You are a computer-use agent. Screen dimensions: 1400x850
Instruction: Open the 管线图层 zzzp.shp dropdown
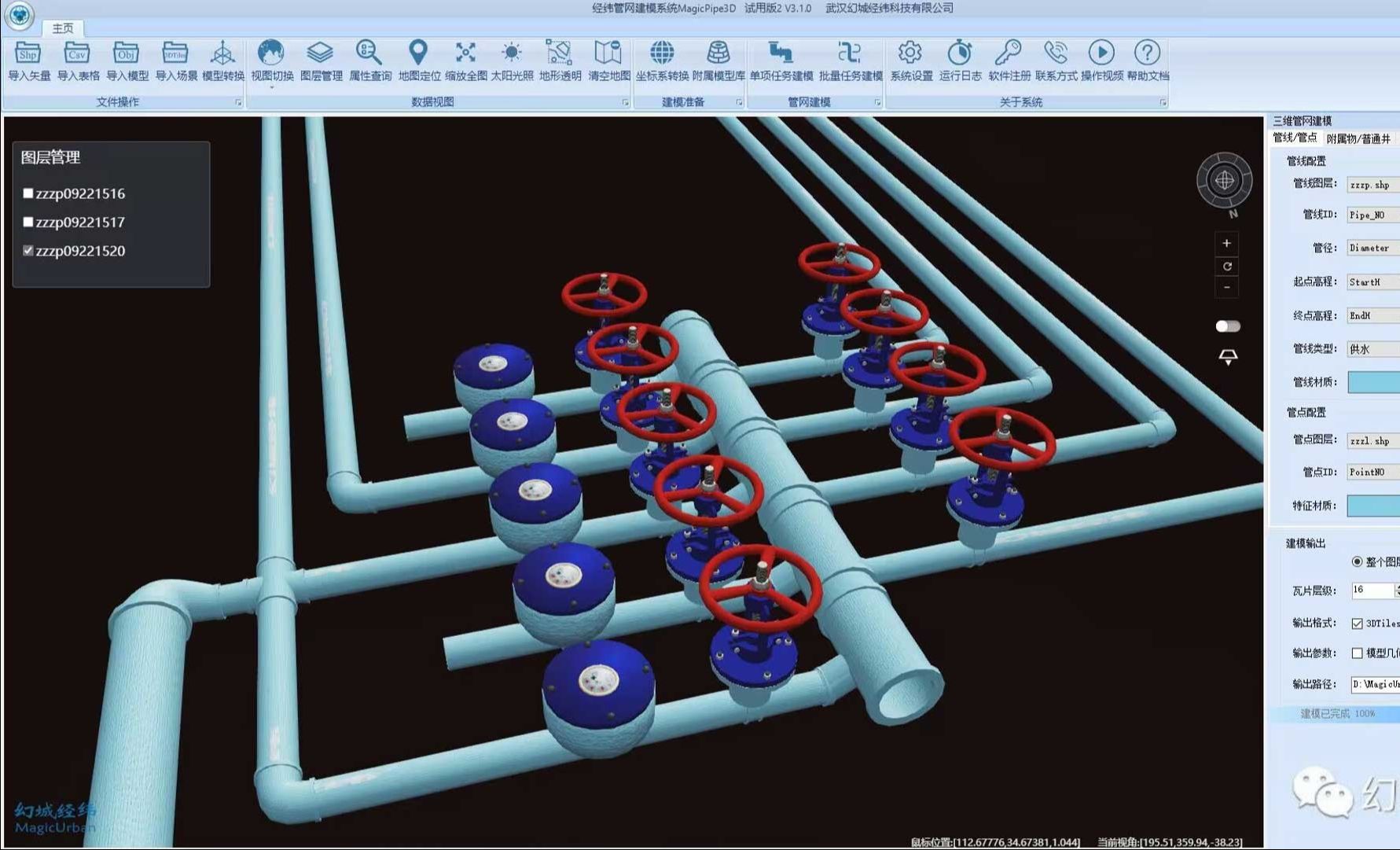(1373, 185)
